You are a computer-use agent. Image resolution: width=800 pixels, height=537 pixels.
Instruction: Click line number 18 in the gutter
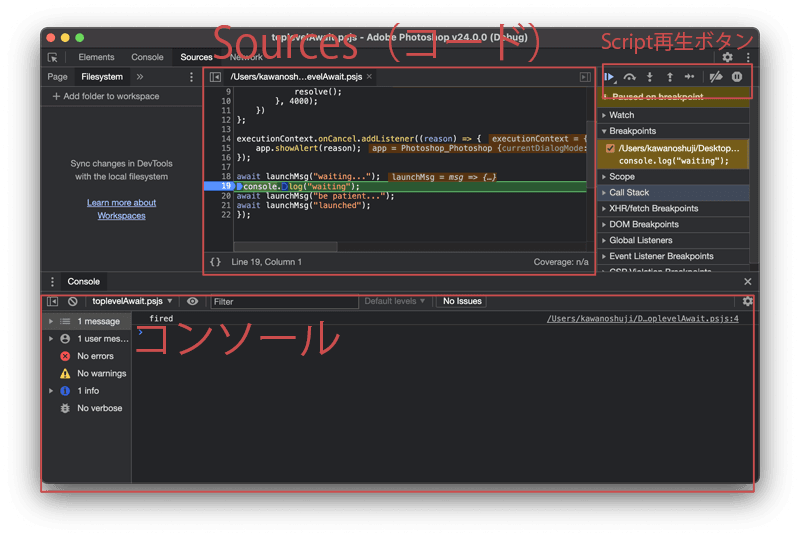point(226,177)
